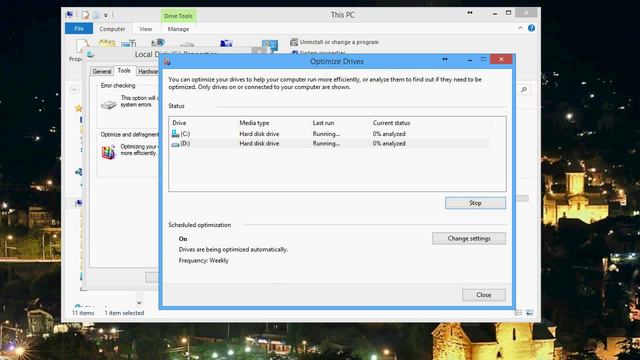Click 'Running...' in the (D:) row

point(326,144)
